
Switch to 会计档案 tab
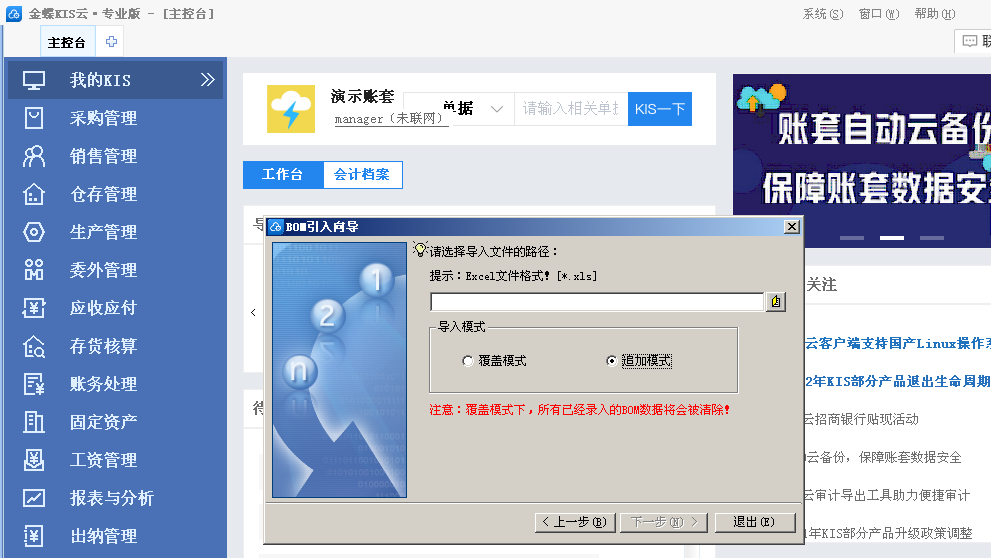(x=362, y=175)
